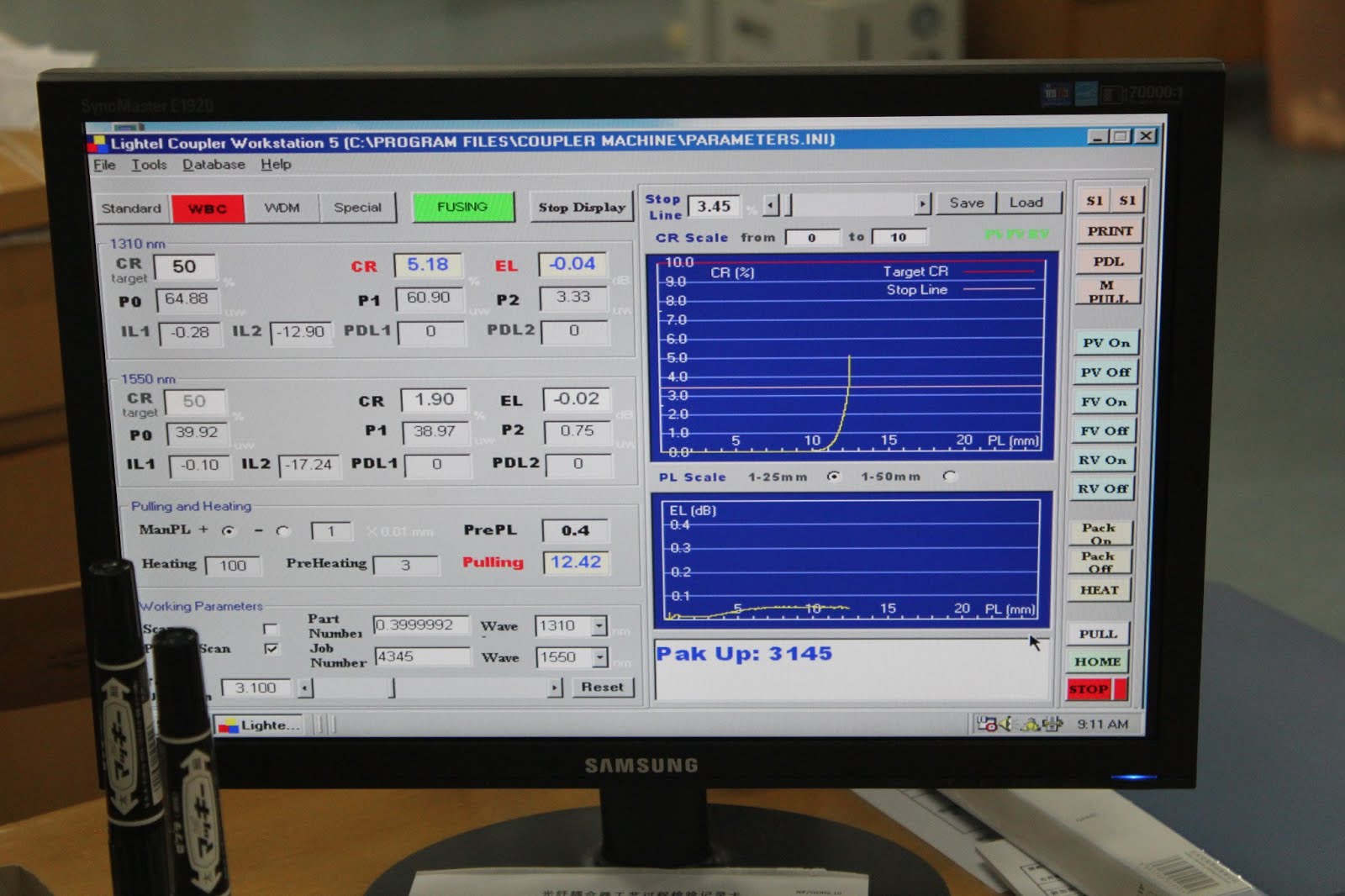Select the 1-25mm PL Scale radio button
This screenshot has height=896, width=1345.
(x=833, y=476)
